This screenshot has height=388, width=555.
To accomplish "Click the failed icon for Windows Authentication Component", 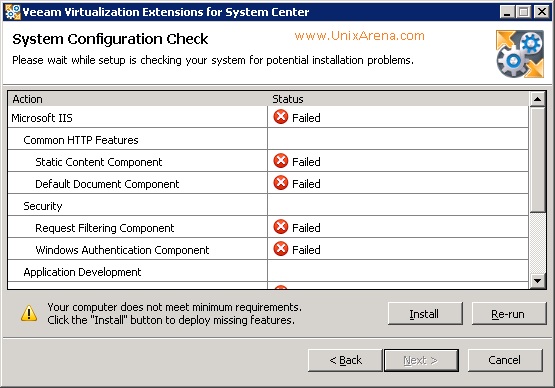I will [281, 249].
